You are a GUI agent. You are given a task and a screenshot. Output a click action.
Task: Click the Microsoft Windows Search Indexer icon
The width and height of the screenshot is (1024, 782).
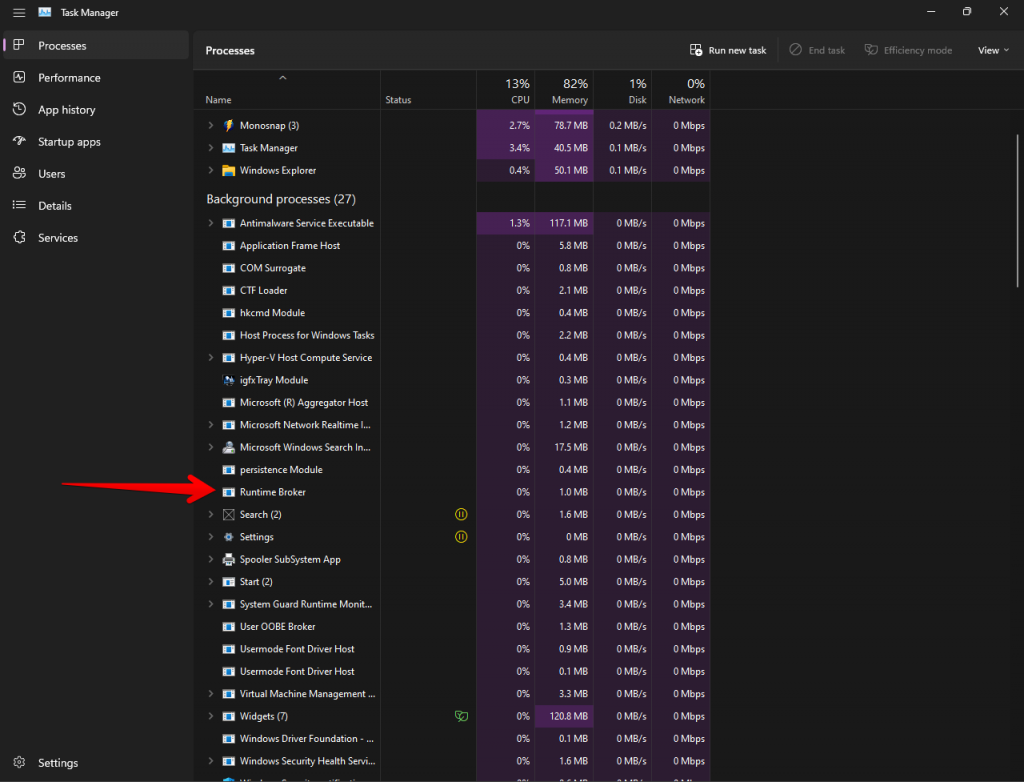[229, 447]
